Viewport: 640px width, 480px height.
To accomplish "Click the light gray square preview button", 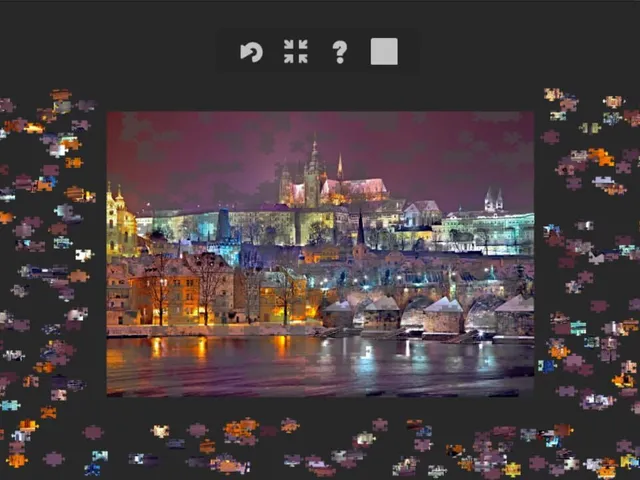I will coord(384,51).
